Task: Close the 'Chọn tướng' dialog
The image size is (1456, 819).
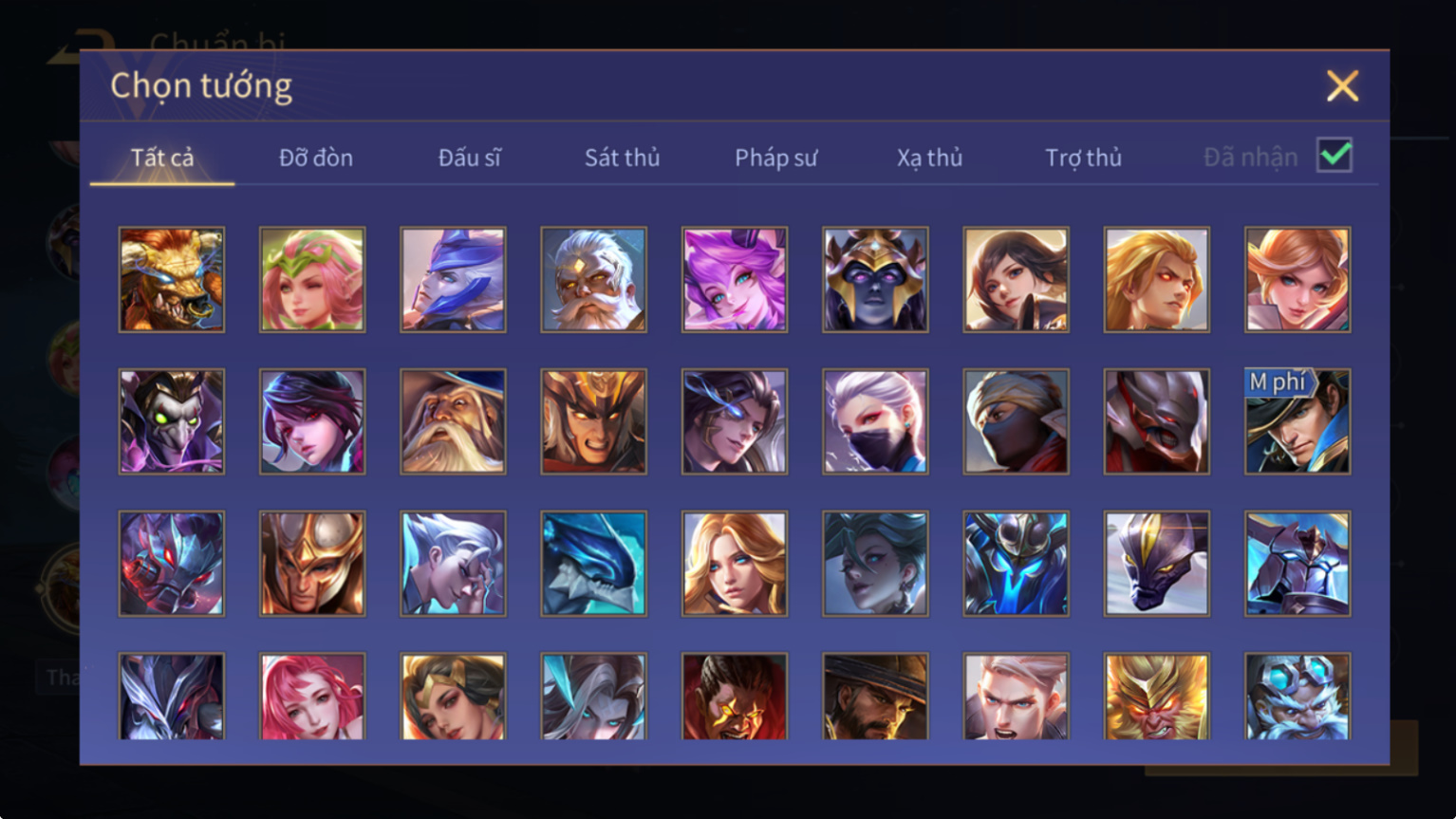Action: (1342, 86)
